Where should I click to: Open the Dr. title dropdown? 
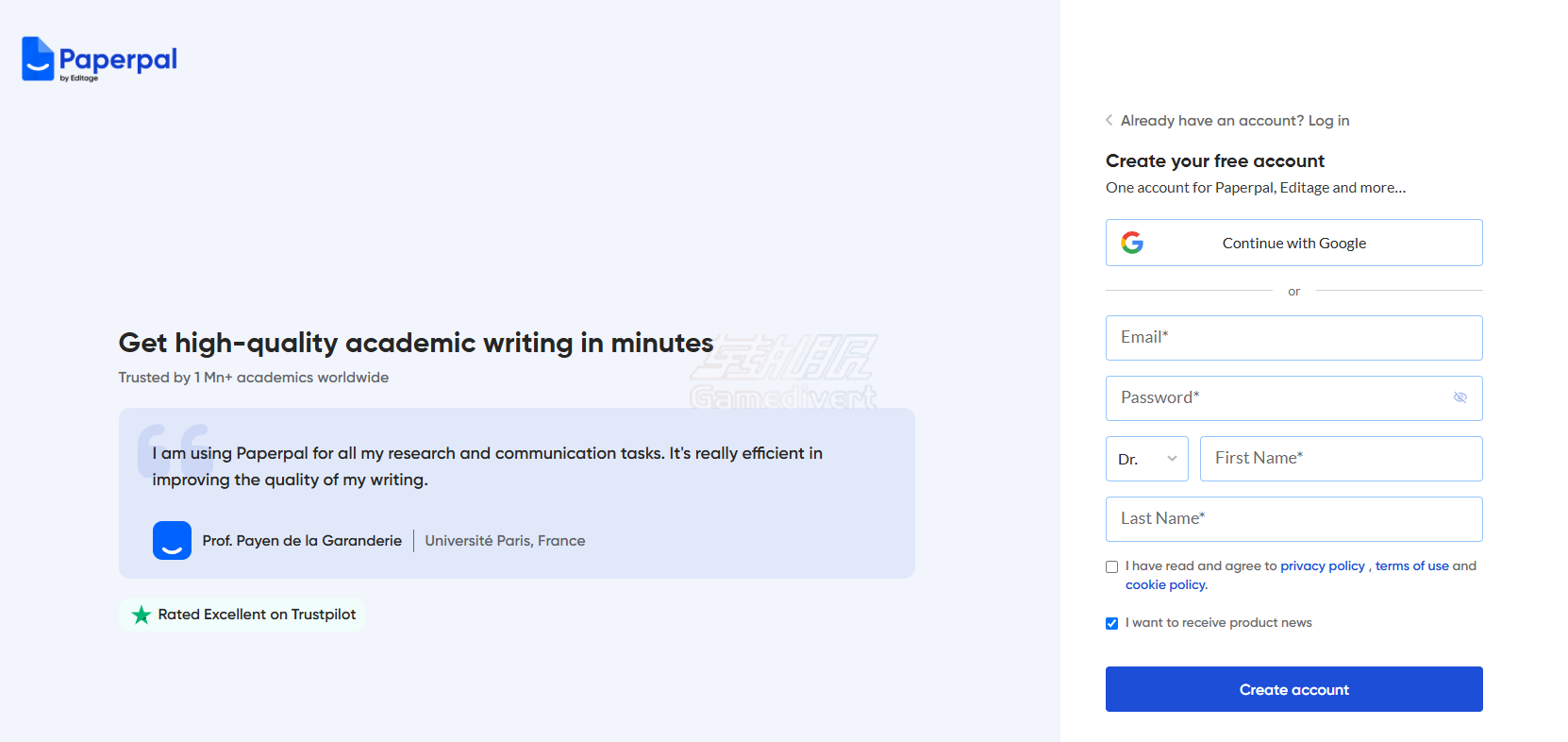point(1147,459)
